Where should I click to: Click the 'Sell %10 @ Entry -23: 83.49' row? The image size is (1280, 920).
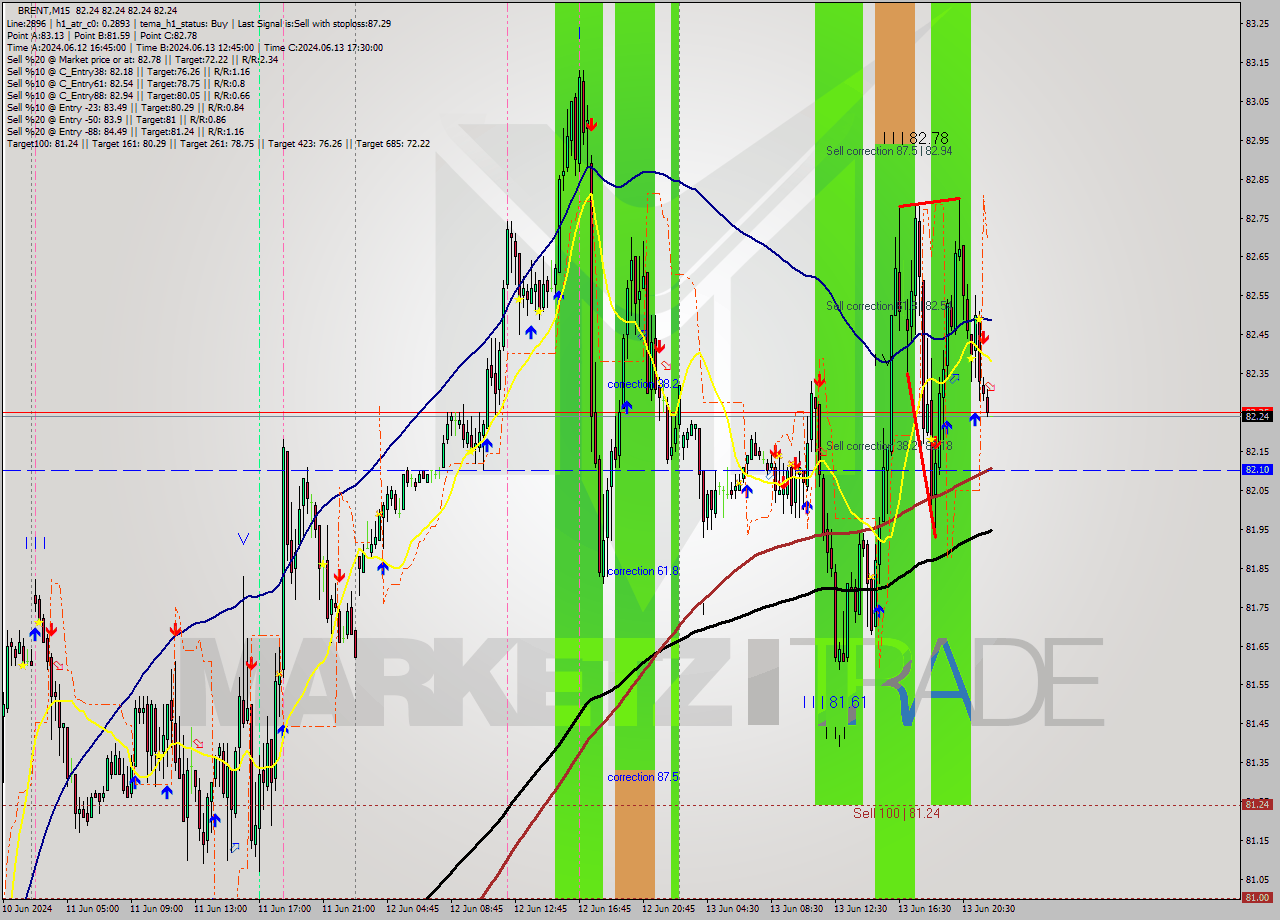pyautogui.click(x=125, y=107)
